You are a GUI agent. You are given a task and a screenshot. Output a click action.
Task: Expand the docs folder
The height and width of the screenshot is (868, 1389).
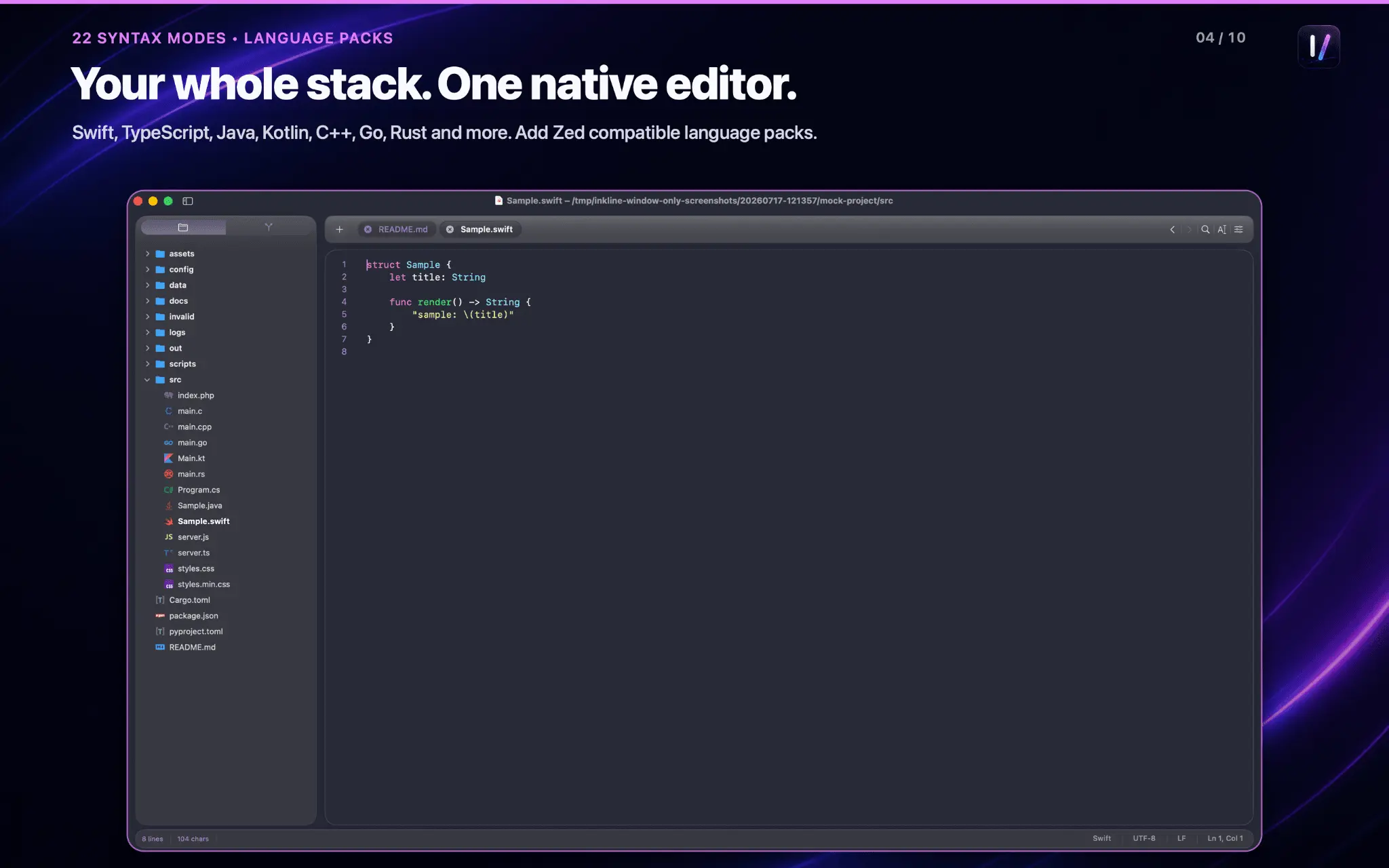point(147,301)
